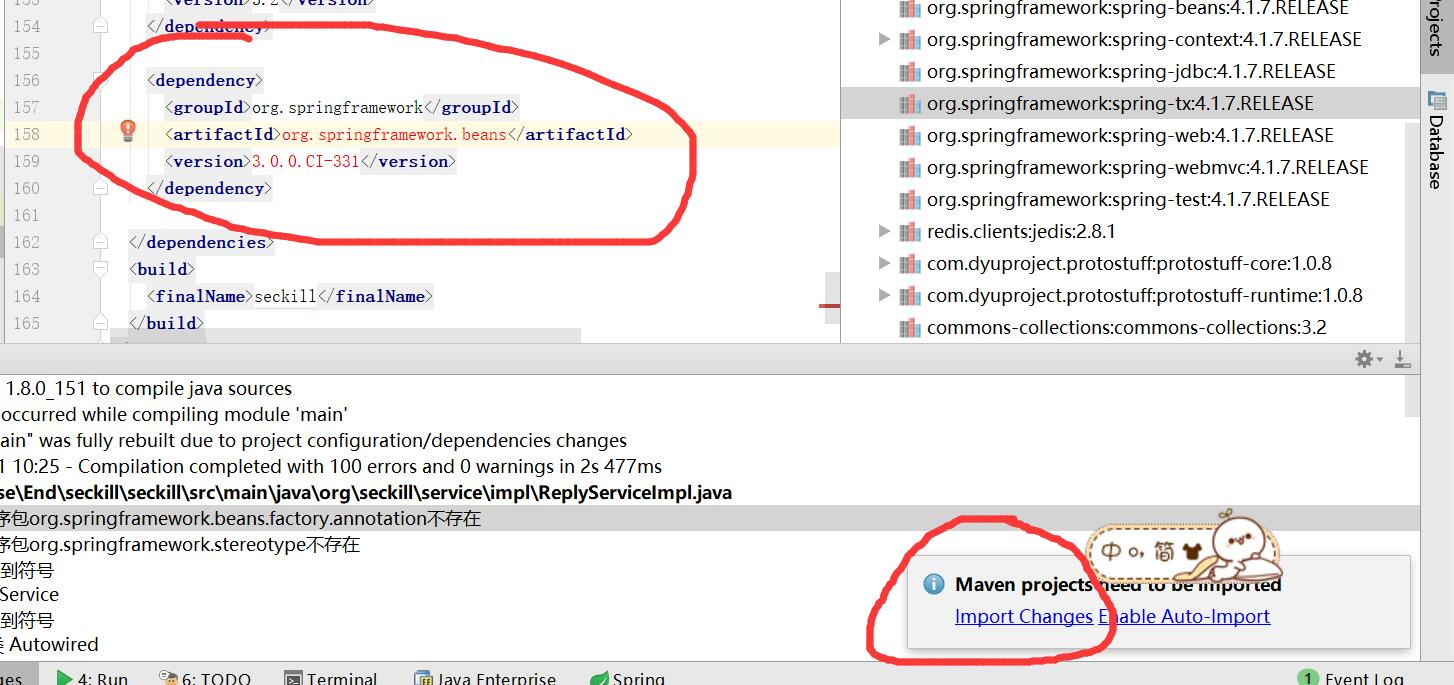Click the info icon in Maven notification
The height and width of the screenshot is (685, 1454).
click(x=933, y=584)
